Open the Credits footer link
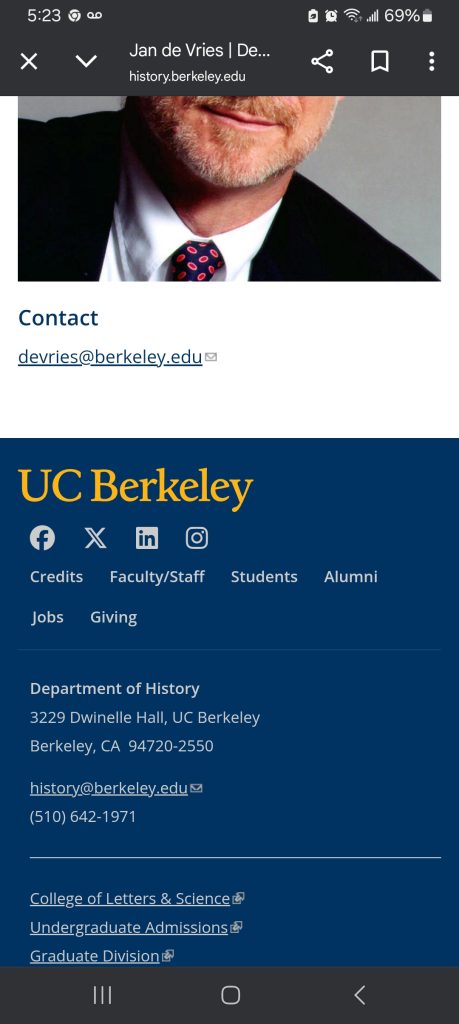The height and width of the screenshot is (1024, 459). point(57,577)
